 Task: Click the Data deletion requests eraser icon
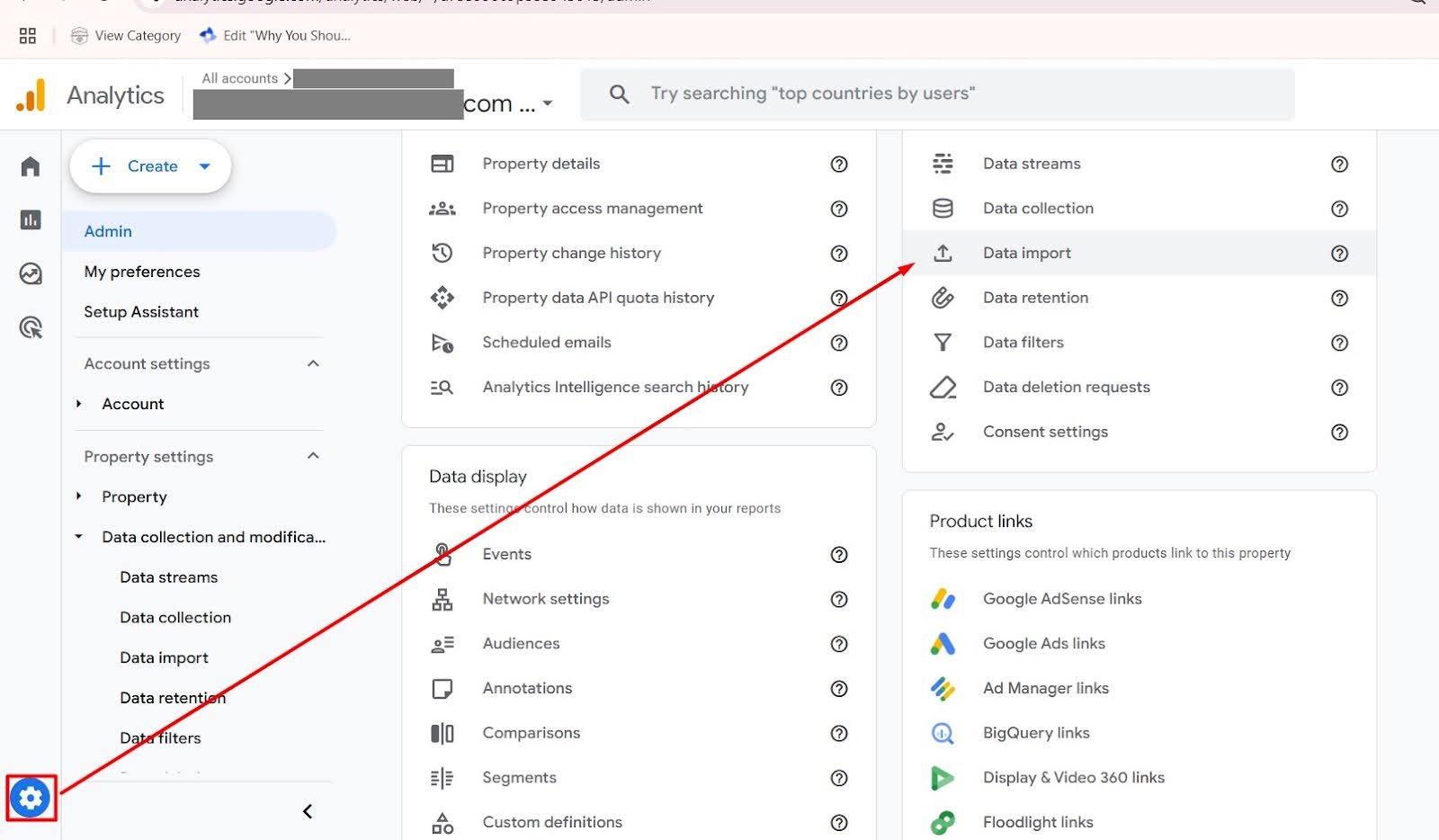pyautogui.click(x=943, y=388)
